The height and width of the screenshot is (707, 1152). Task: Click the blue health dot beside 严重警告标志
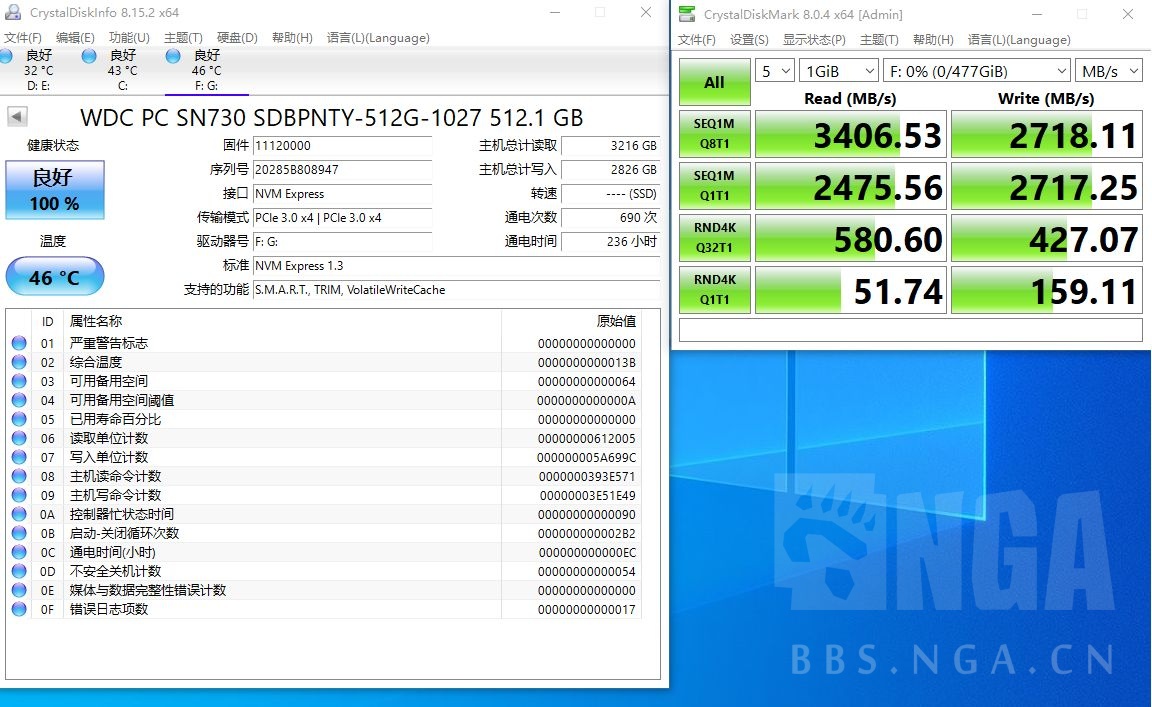coord(19,342)
